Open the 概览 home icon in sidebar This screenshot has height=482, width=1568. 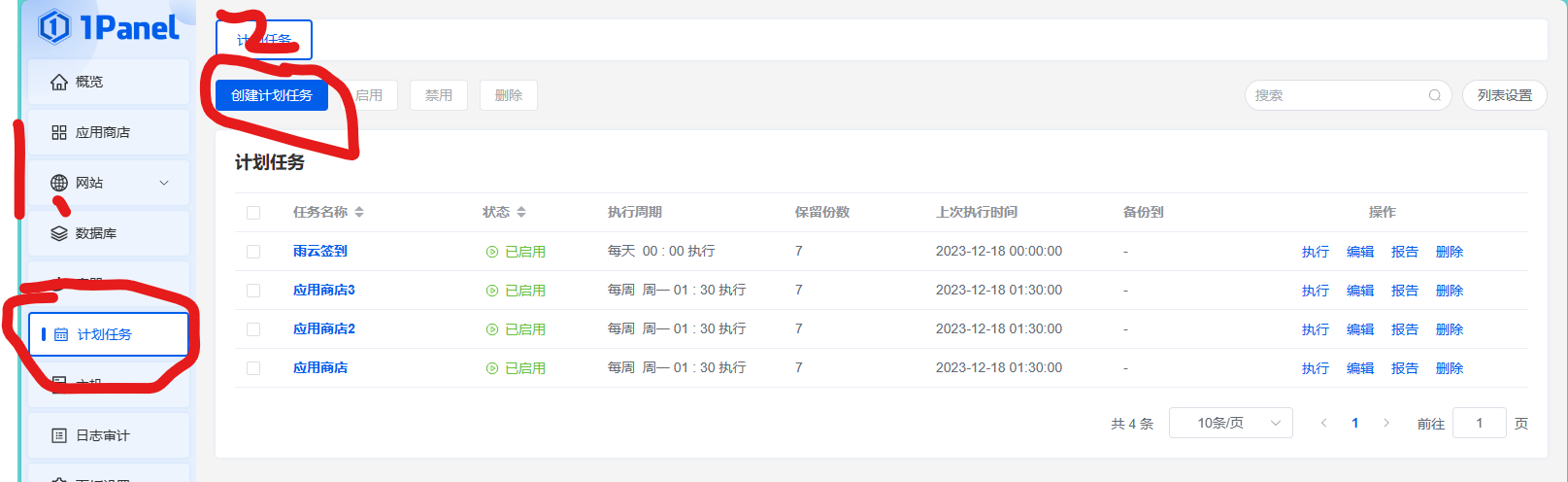pyautogui.click(x=59, y=83)
